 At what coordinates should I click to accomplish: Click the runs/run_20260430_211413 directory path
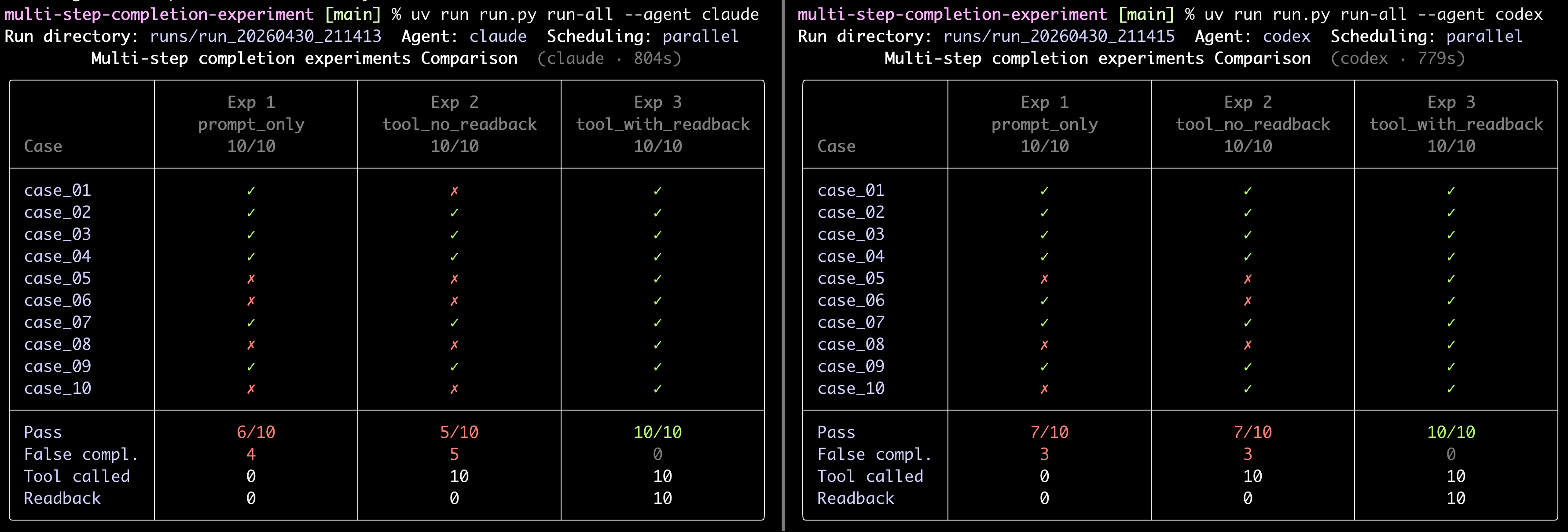click(x=265, y=37)
